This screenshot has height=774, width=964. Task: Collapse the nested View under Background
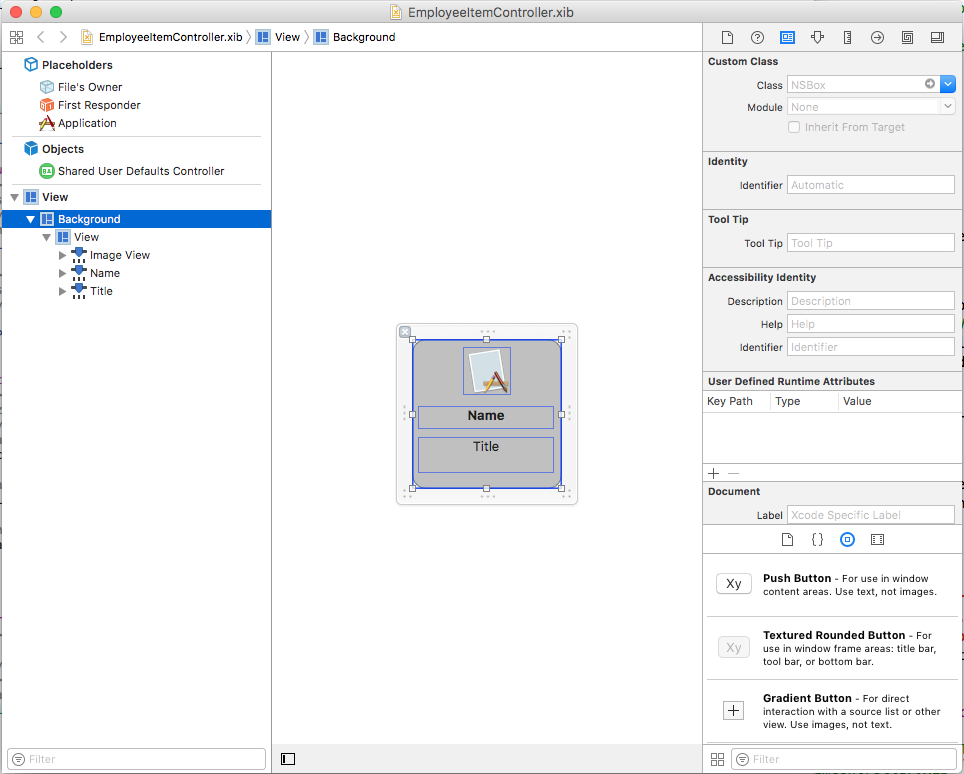(46, 237)
